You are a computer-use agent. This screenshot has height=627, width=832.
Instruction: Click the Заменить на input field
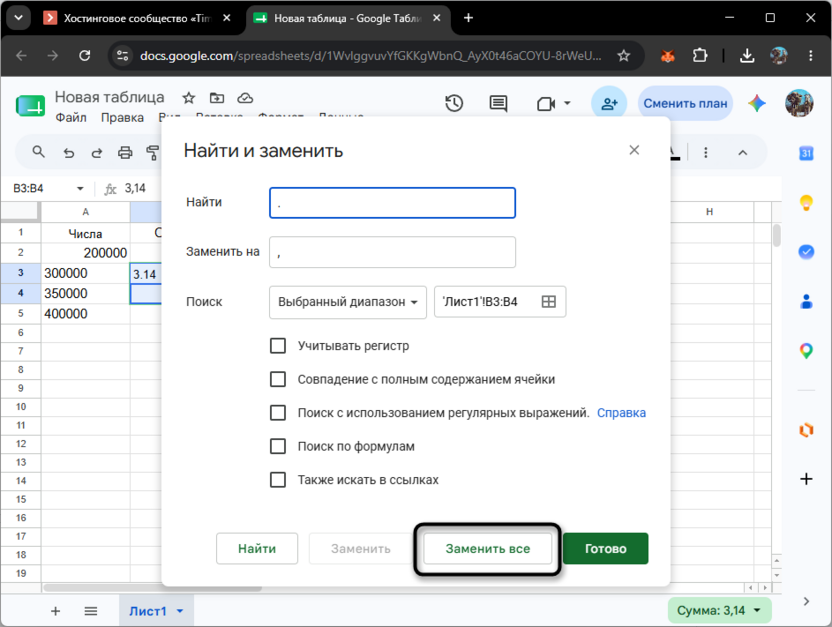click(x=392, y=252)
